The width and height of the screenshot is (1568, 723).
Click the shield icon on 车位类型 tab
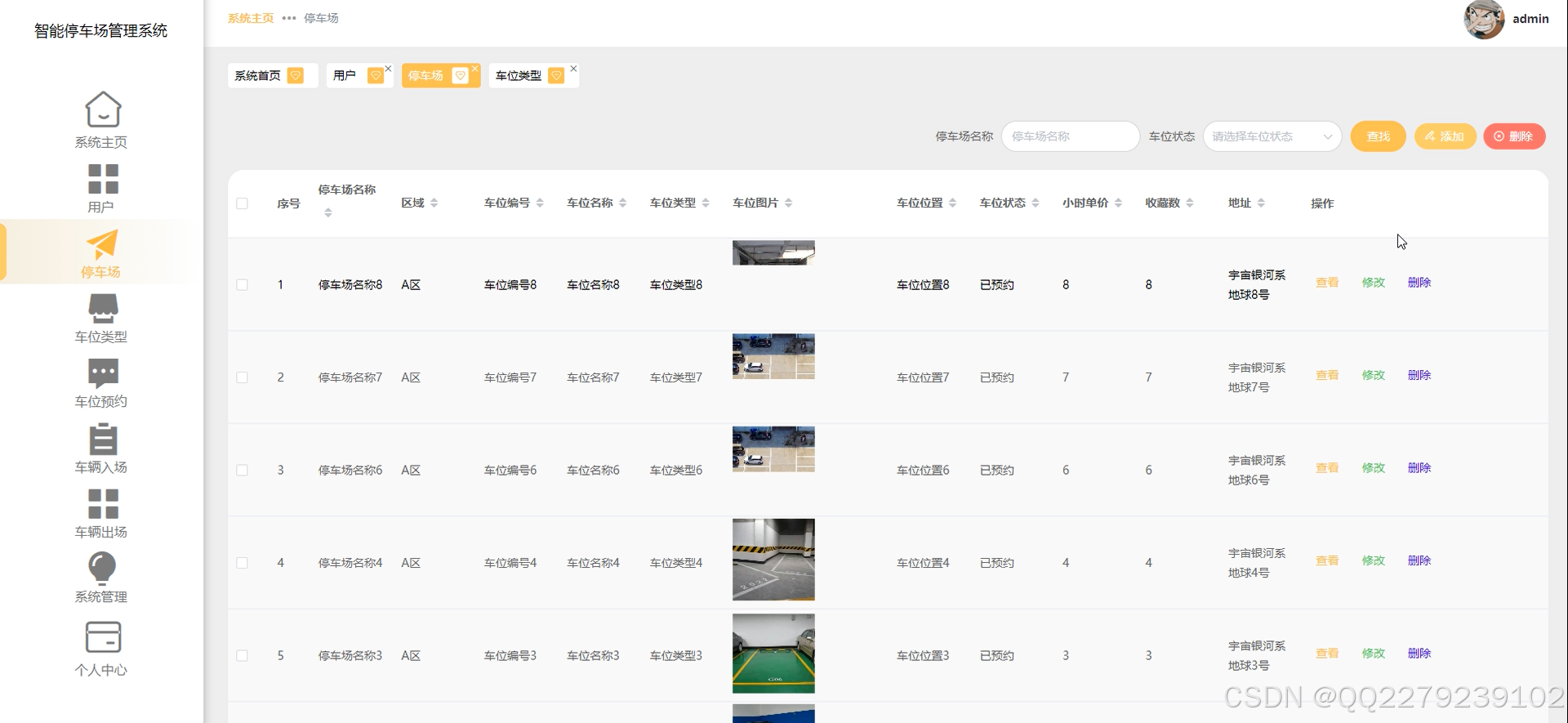(556, 75)
